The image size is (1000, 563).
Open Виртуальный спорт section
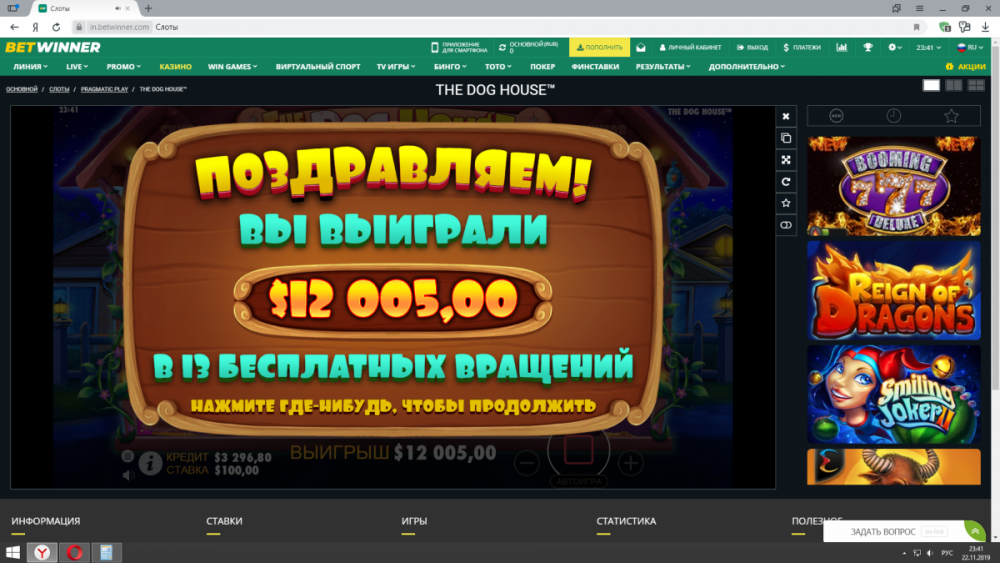click(x=318, y=66)
